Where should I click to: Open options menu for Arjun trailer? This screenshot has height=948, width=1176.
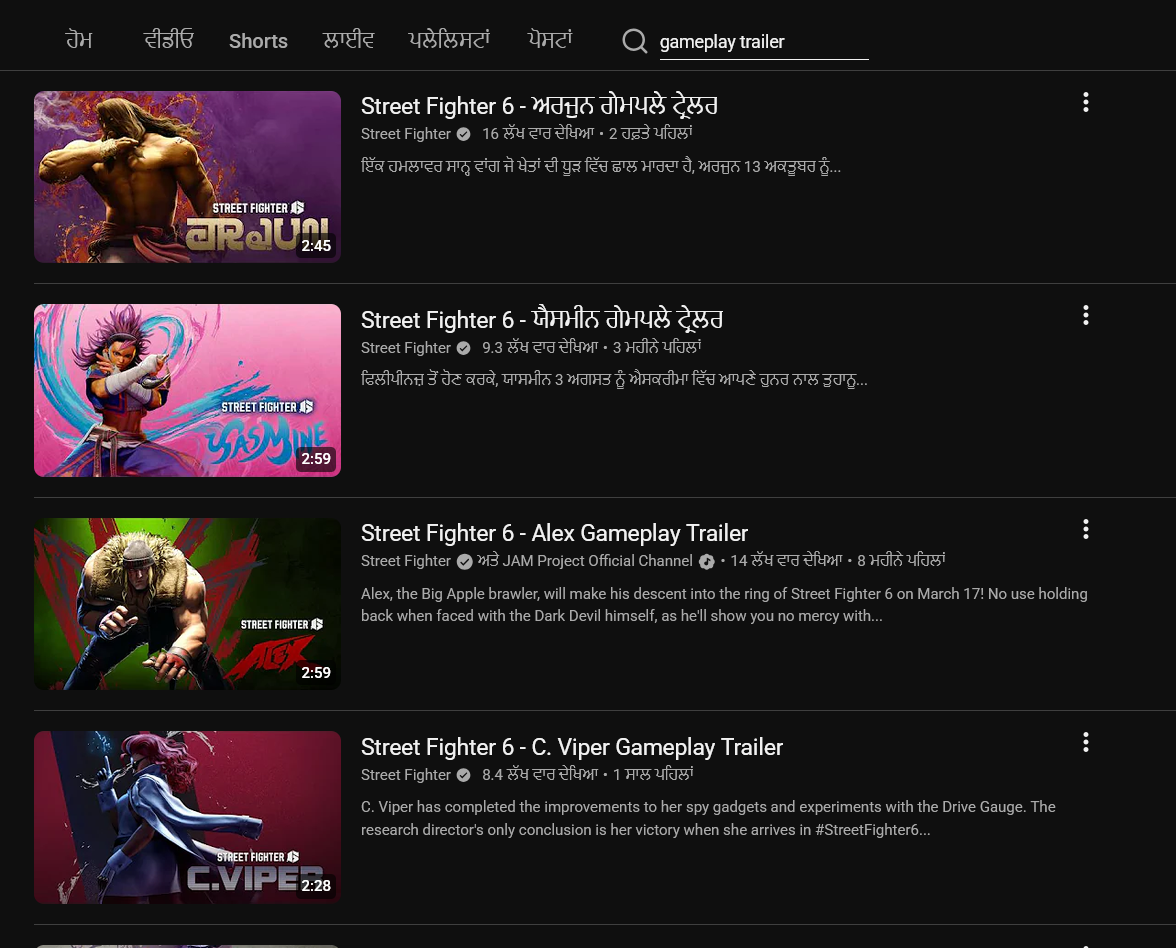[x=1085, y=102]
